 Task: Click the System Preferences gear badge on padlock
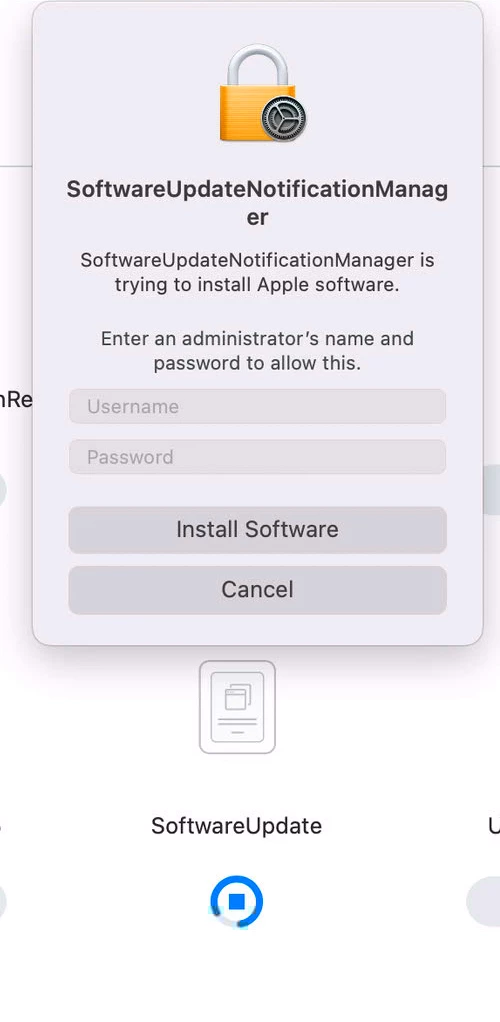point(284,121)
